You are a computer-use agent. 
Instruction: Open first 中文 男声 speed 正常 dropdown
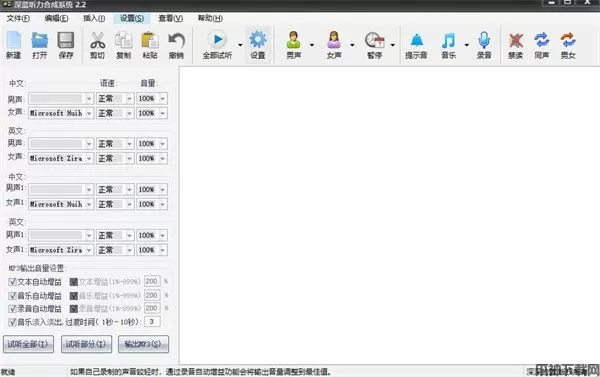click(x=115, y=98)
